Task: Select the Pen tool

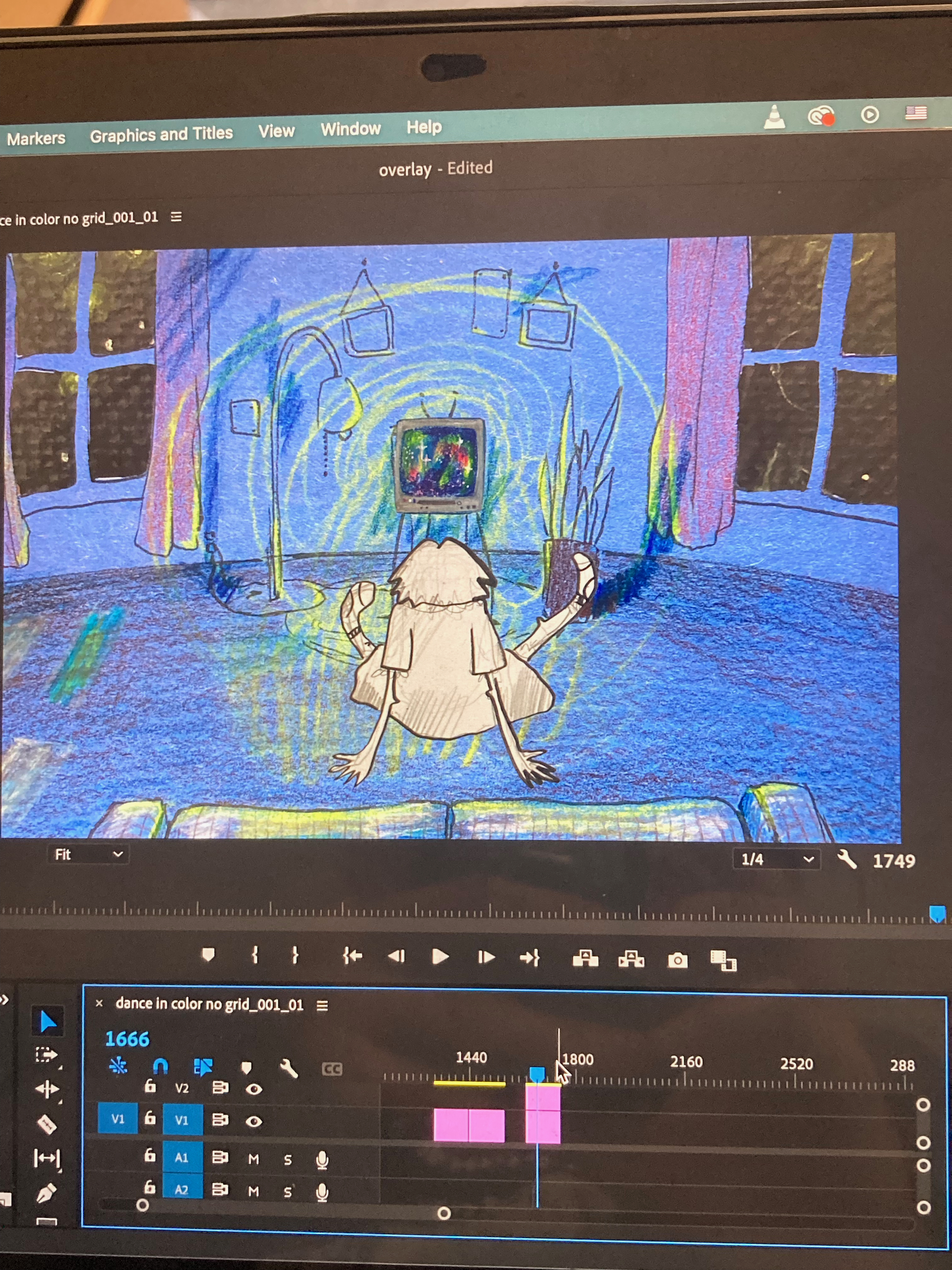Action: coord(47,1194)
